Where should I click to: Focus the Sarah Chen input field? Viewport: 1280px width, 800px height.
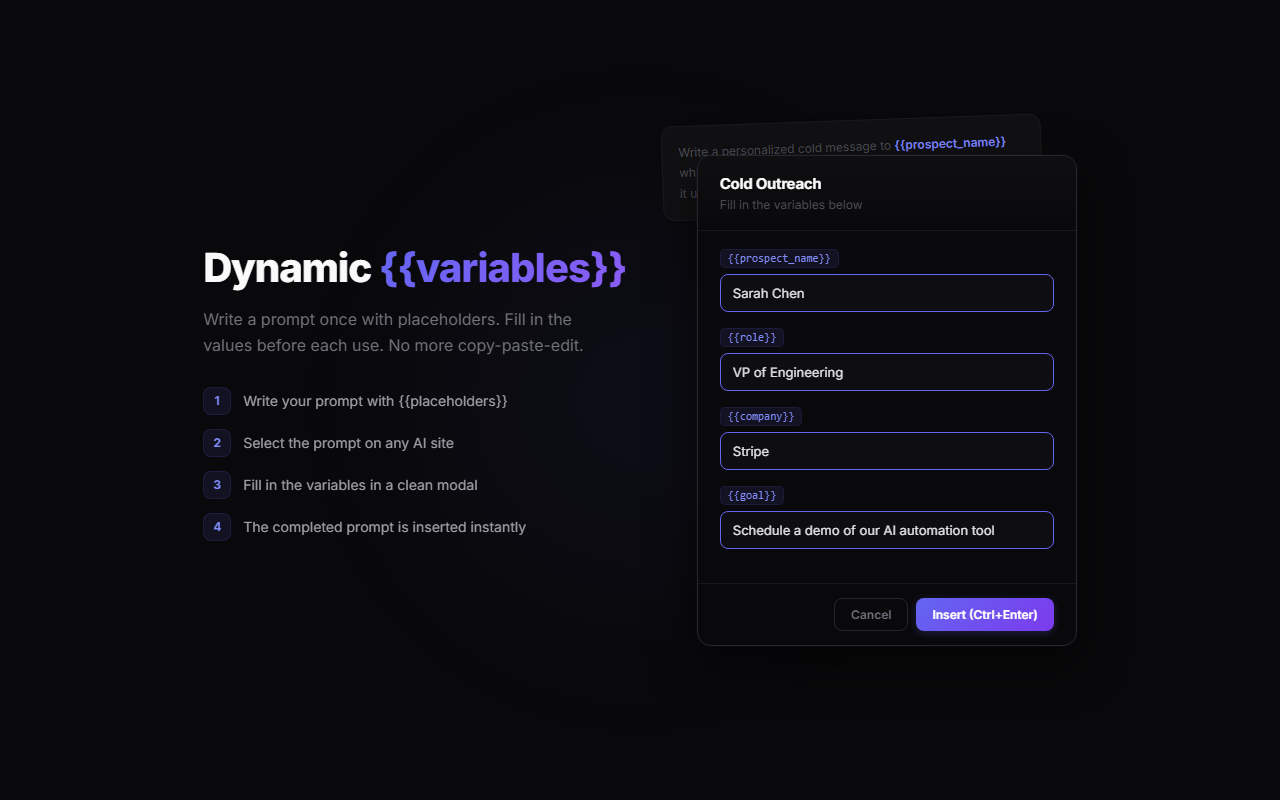click(887, 293)
